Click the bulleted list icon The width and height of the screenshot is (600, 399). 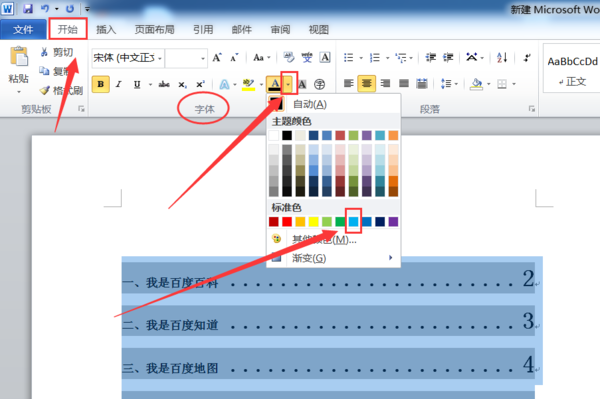click(348, 58)
